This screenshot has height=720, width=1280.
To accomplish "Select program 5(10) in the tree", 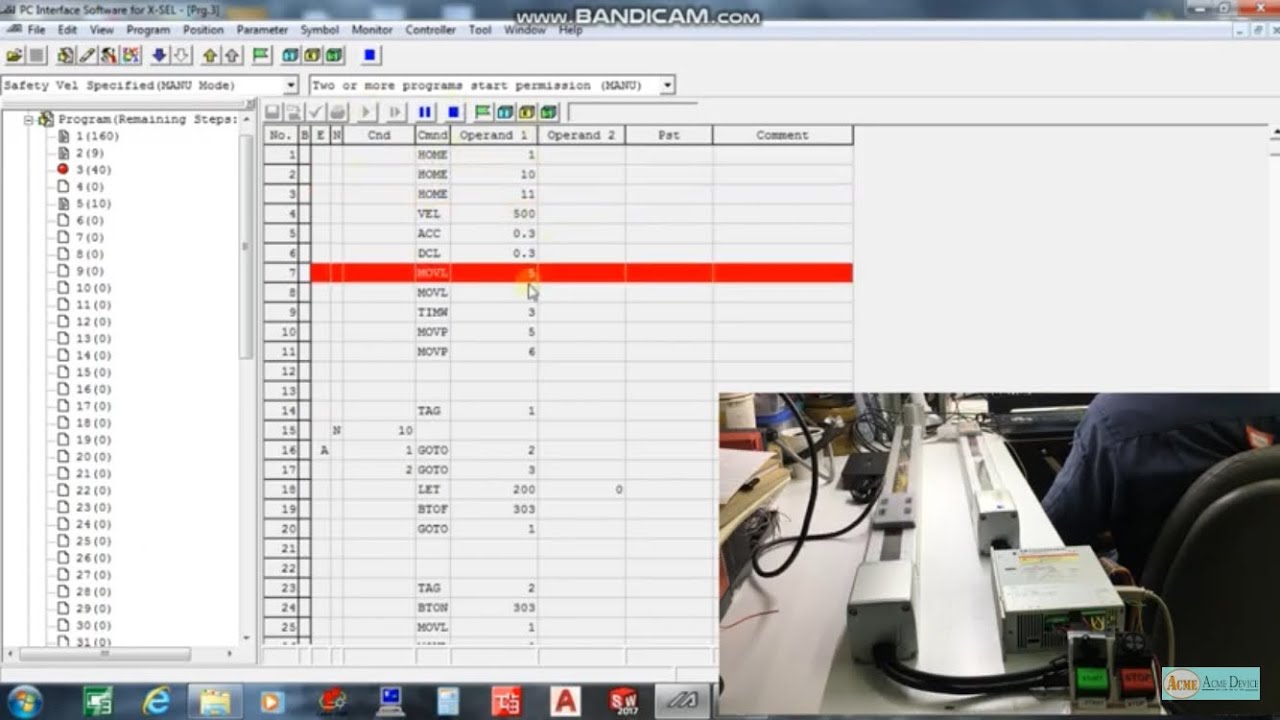I will (x=93, y=204).
